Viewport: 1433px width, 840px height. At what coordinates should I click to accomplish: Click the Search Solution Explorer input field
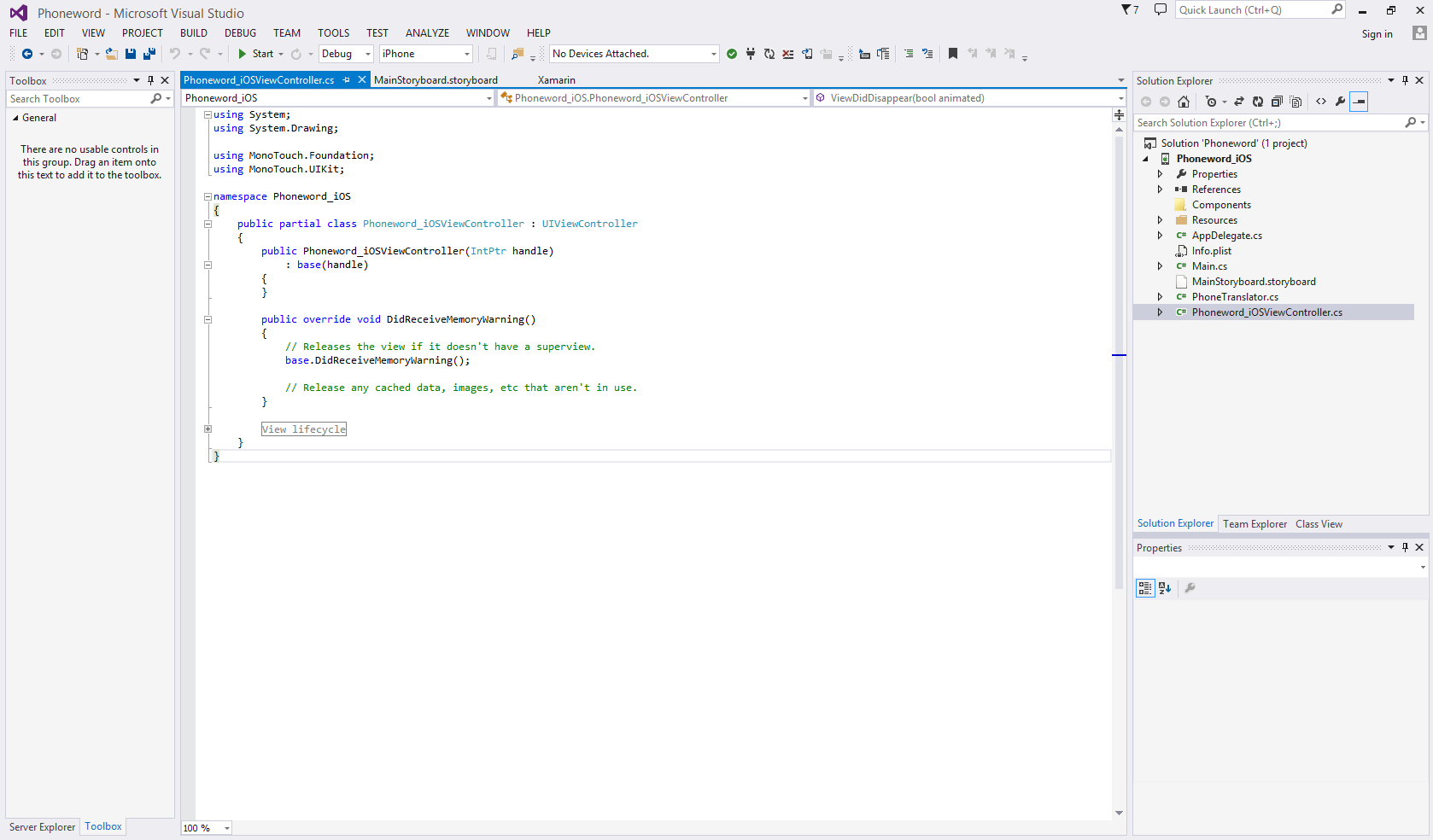(x=1268, y=123)
